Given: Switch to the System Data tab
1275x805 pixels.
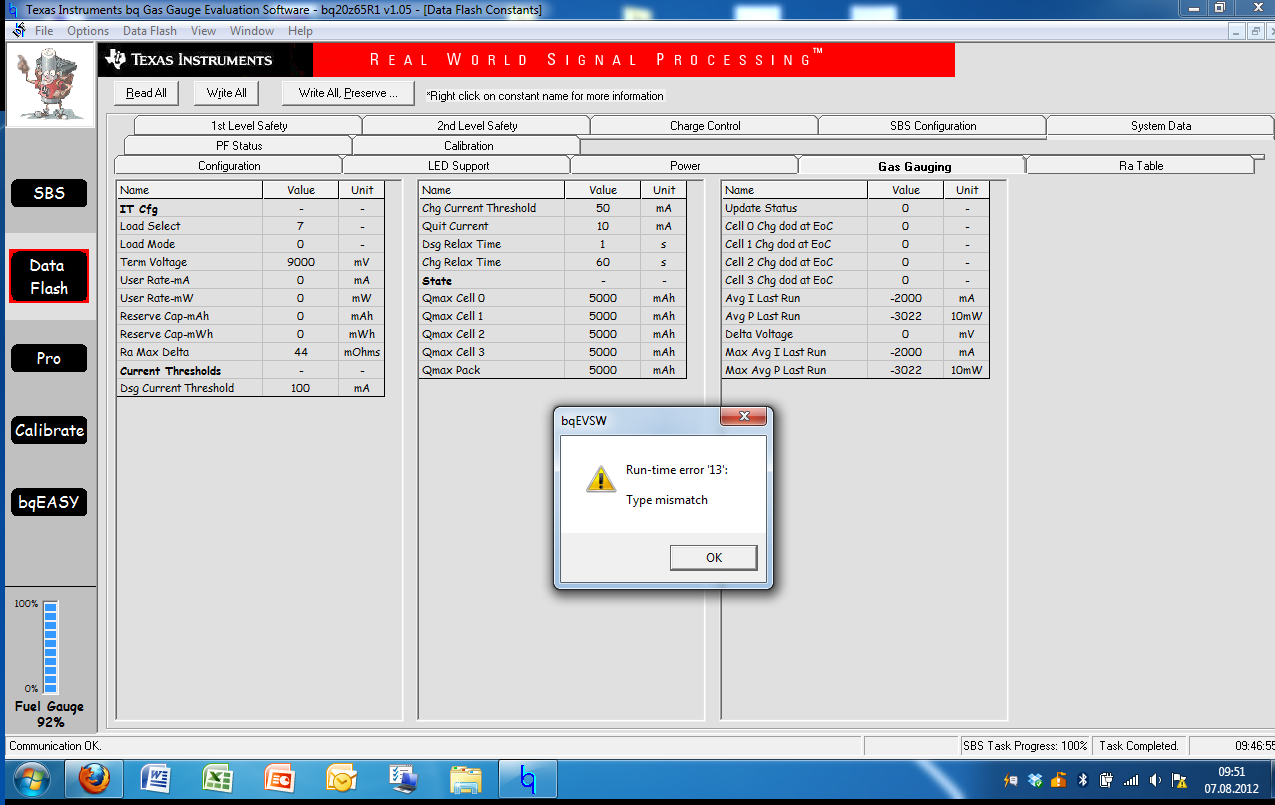Looking at the screenshot, I should click(1161, 126).
